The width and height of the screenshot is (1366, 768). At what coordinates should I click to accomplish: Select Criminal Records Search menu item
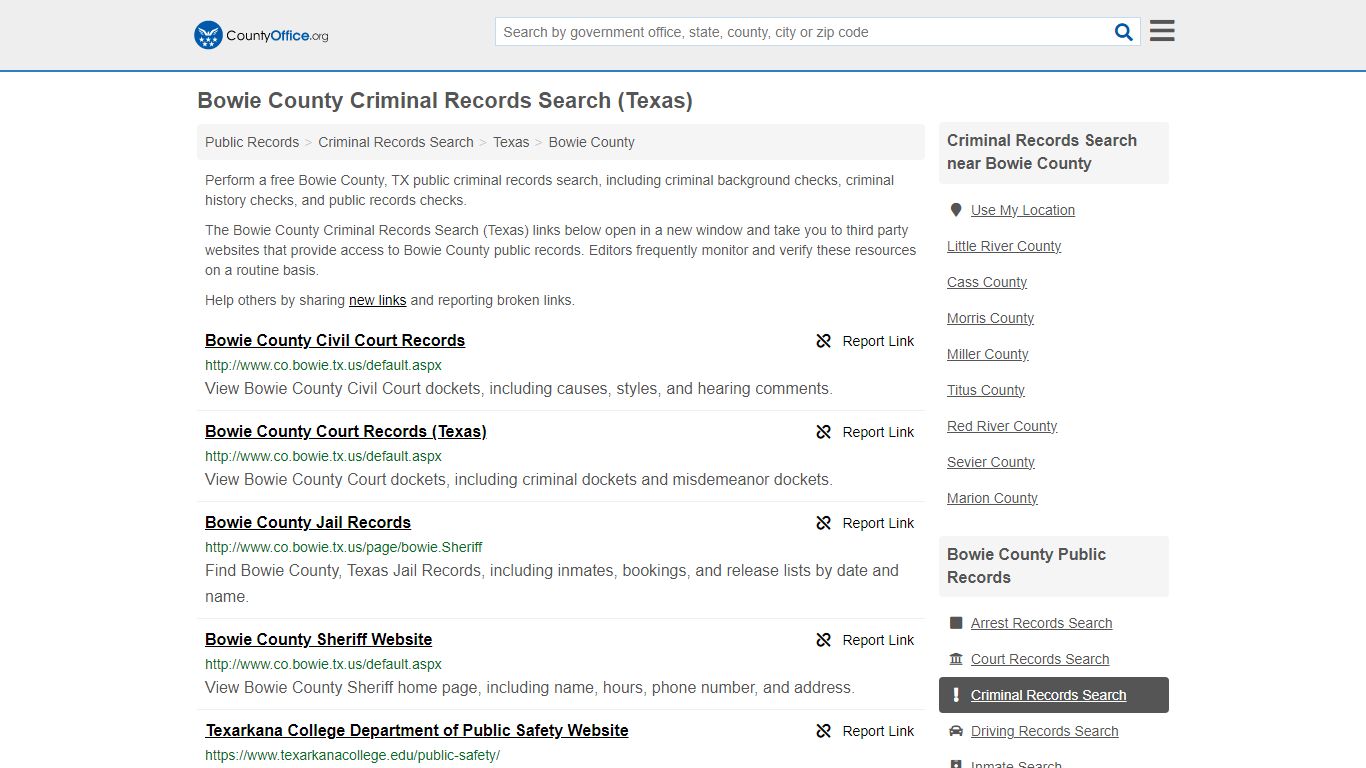click(1054, 695)
